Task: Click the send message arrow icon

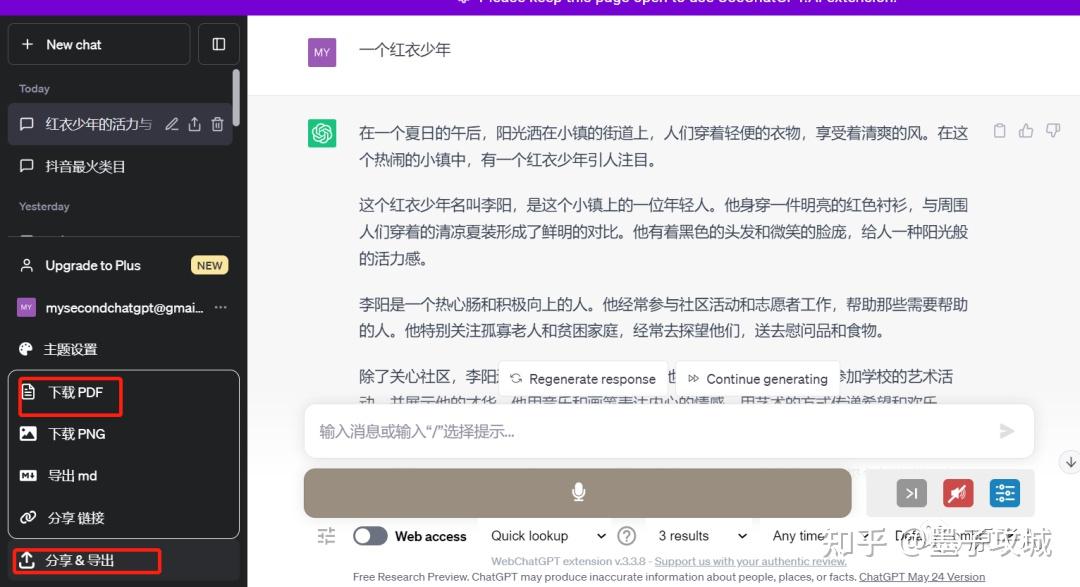Action: (1007, 431)
